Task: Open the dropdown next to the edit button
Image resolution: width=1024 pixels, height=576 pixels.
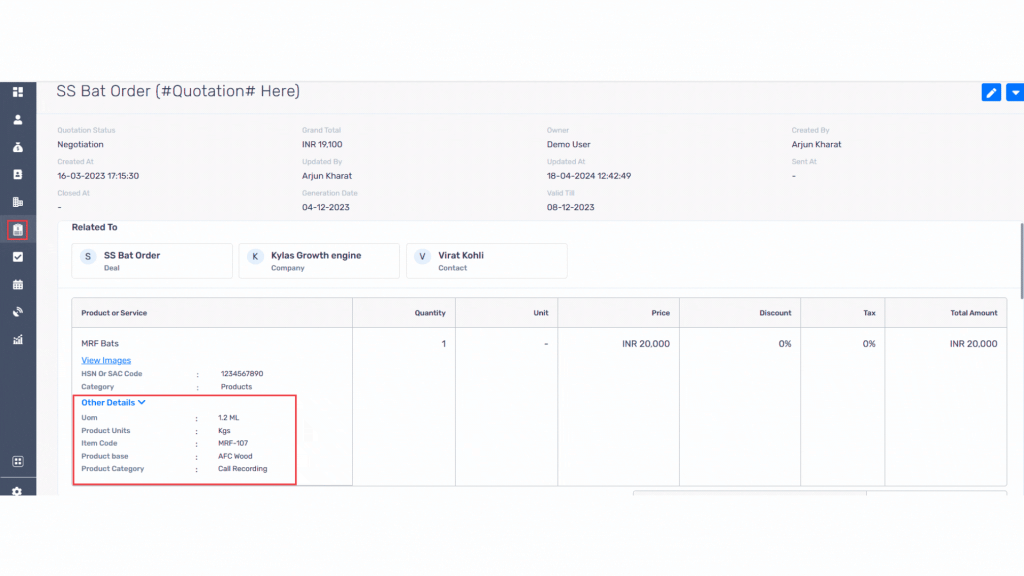Action: pos(1014,92)
